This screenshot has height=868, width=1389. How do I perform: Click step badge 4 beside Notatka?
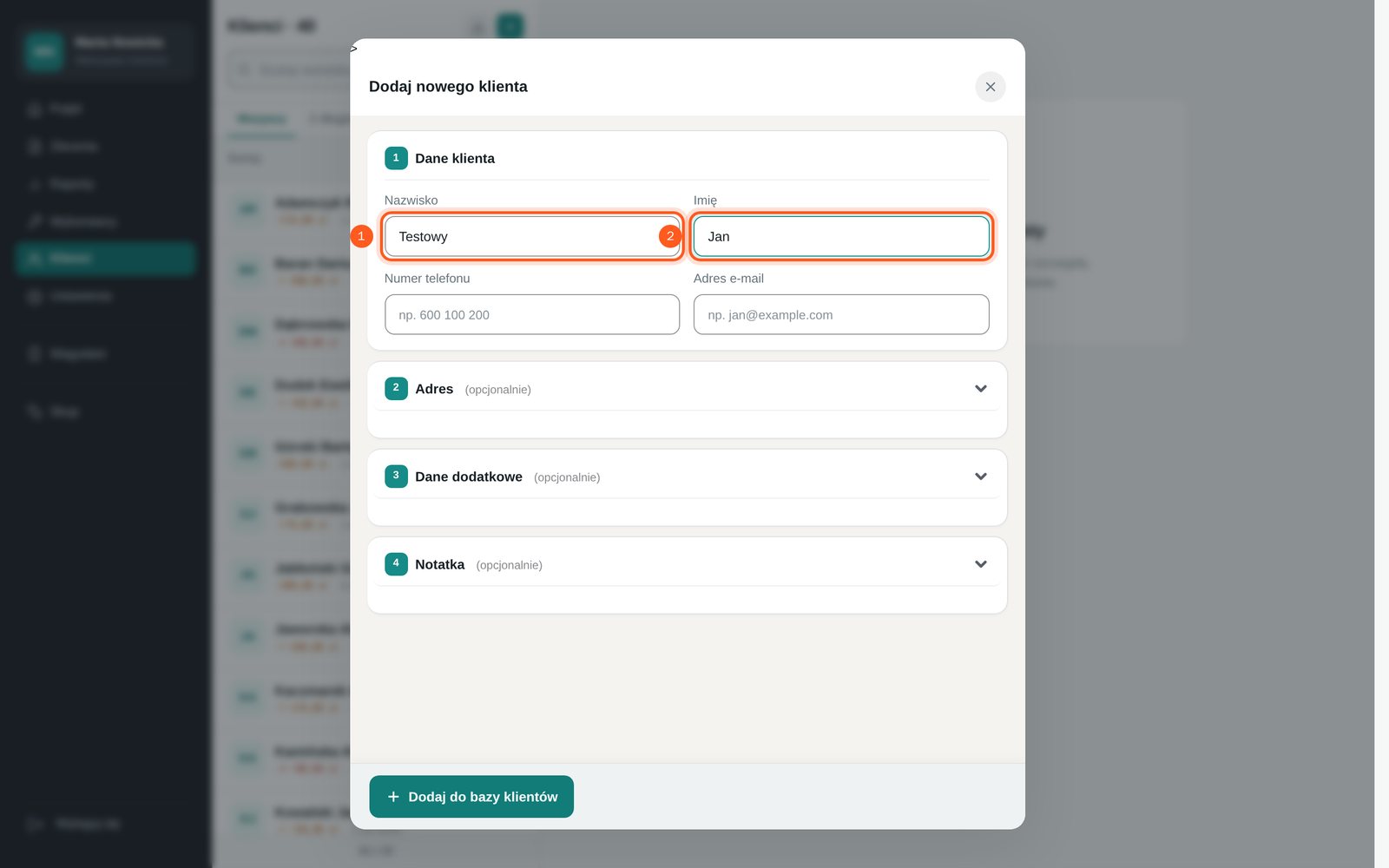(396, 563)
